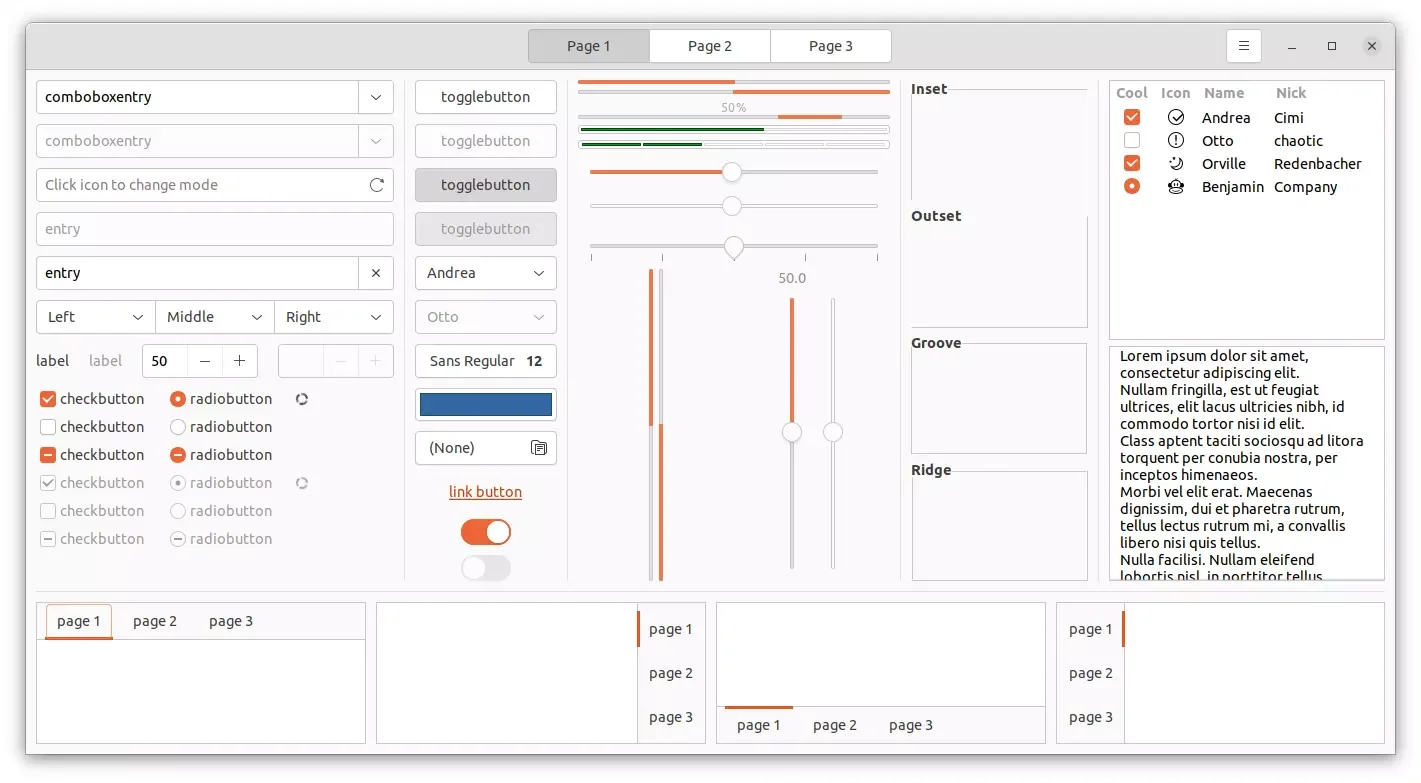Open the Sans Regular font chooser button
Screen dimensions: 1421x783
coord(485,361)
